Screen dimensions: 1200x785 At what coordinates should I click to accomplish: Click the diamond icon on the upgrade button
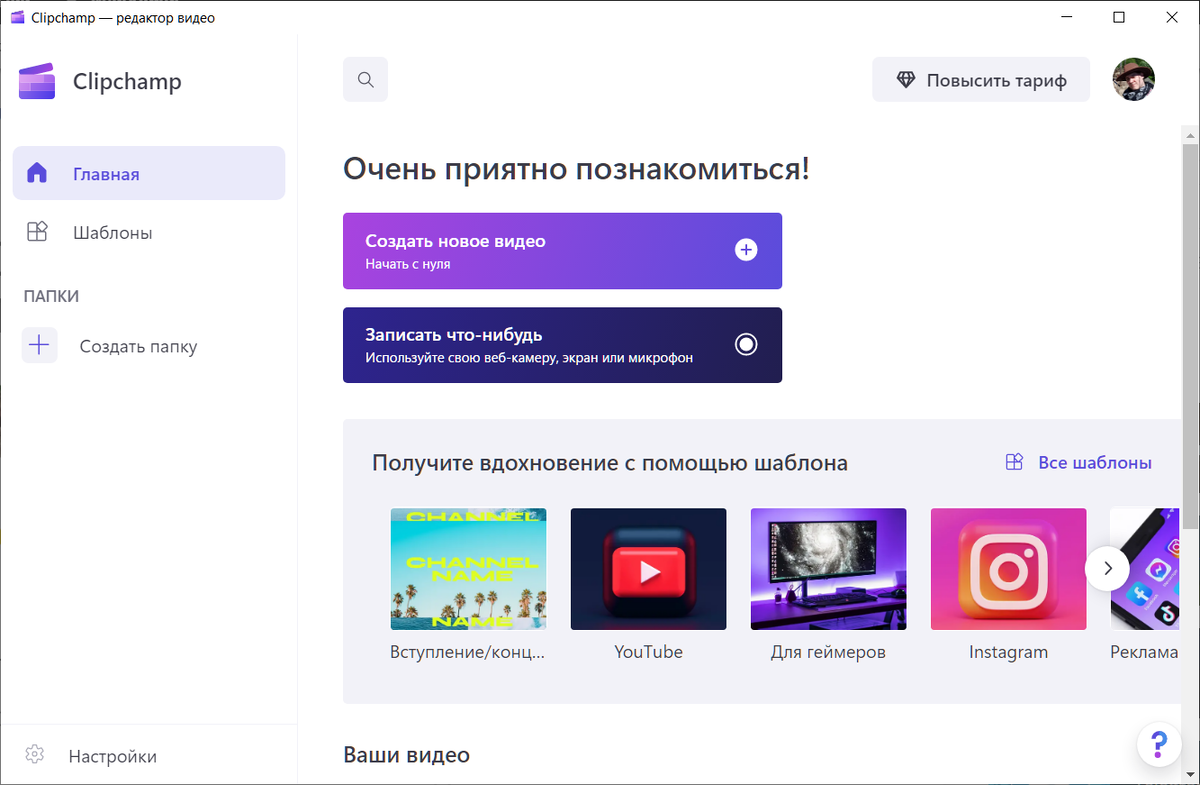907,79
